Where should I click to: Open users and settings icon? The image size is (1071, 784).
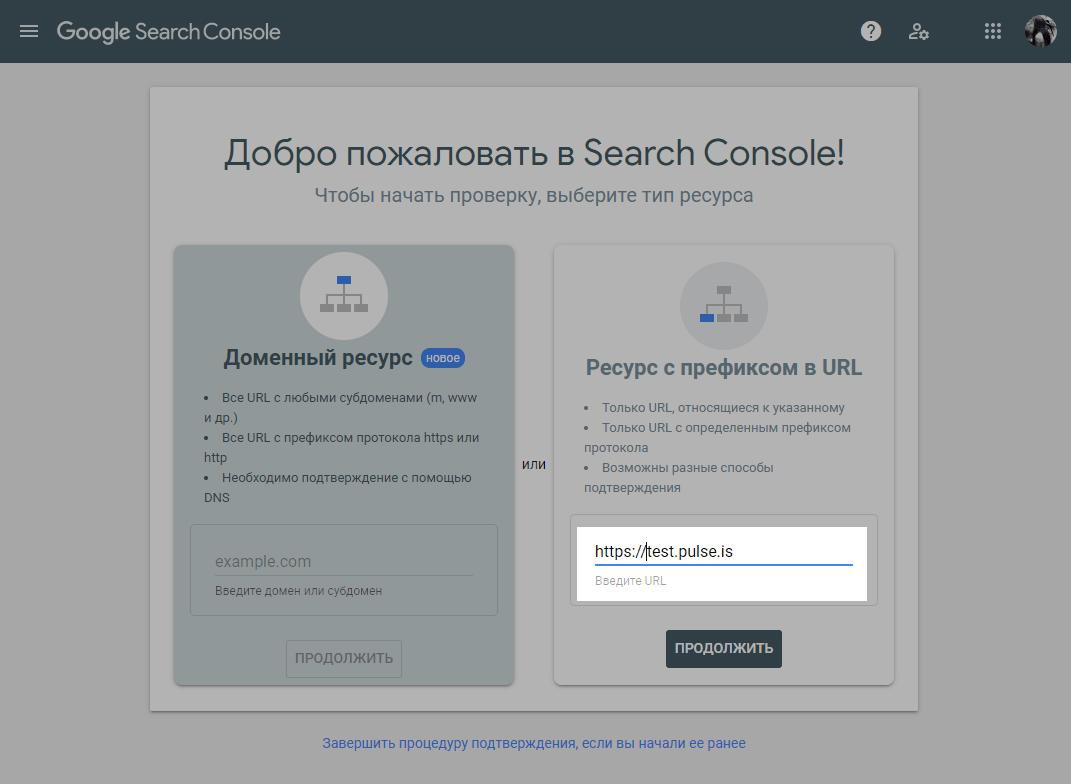[919, 31]
